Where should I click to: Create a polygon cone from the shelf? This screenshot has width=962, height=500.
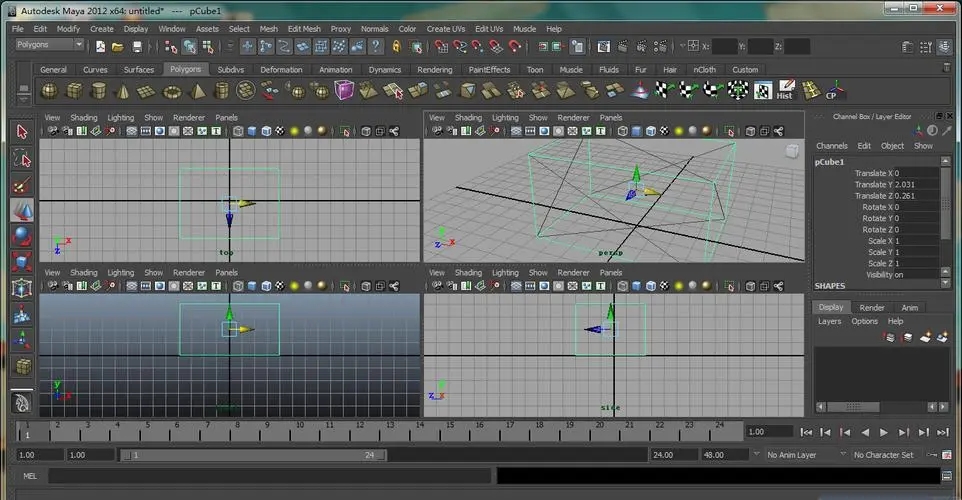(123, 91)
